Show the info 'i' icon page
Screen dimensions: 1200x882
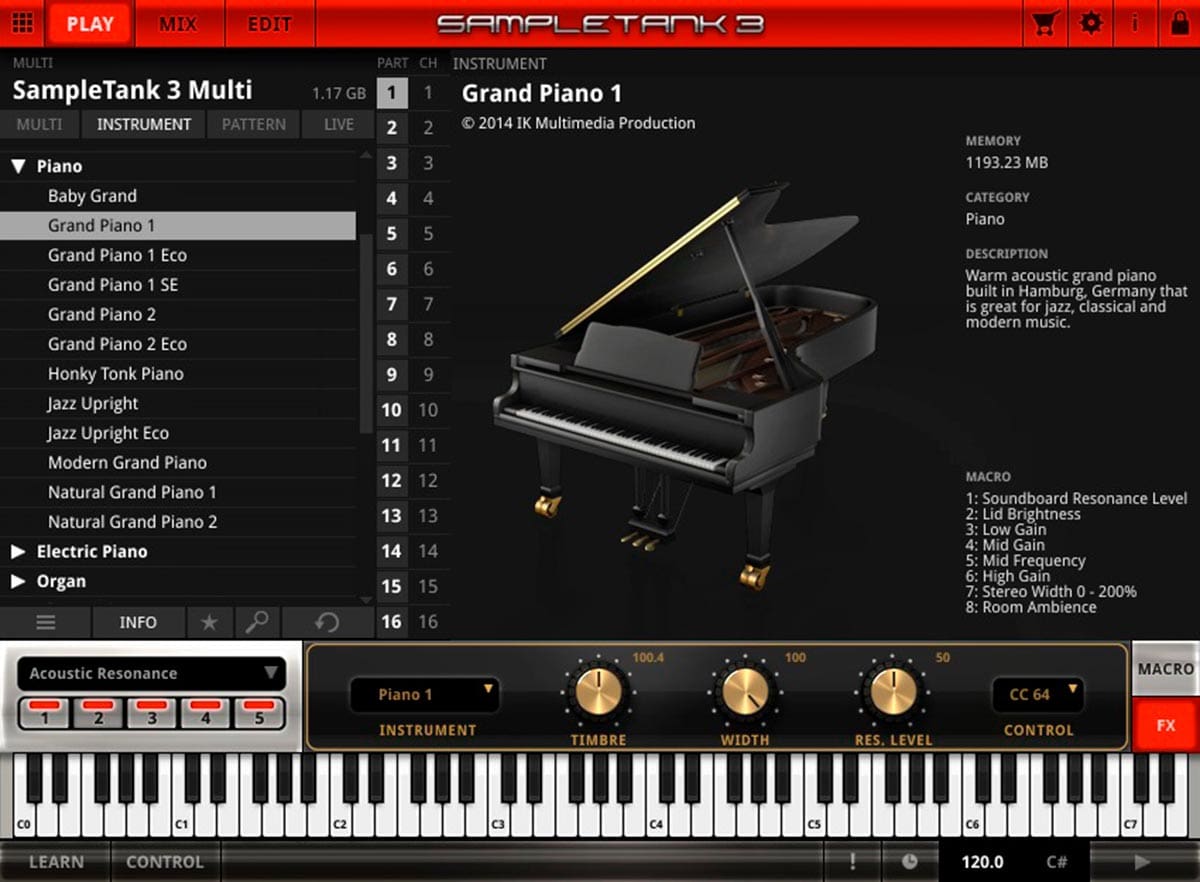(x=1135, y=23)
